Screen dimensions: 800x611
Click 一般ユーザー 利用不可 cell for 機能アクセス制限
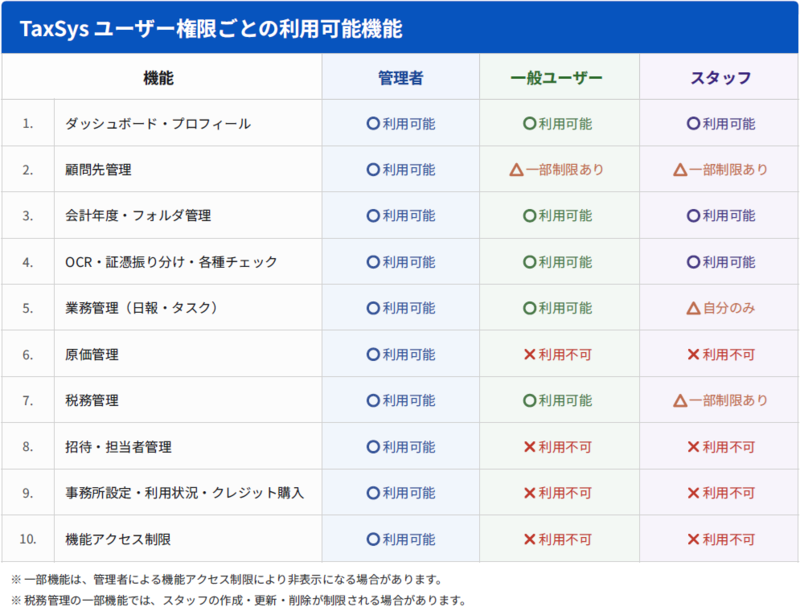(x=558, y=540)
